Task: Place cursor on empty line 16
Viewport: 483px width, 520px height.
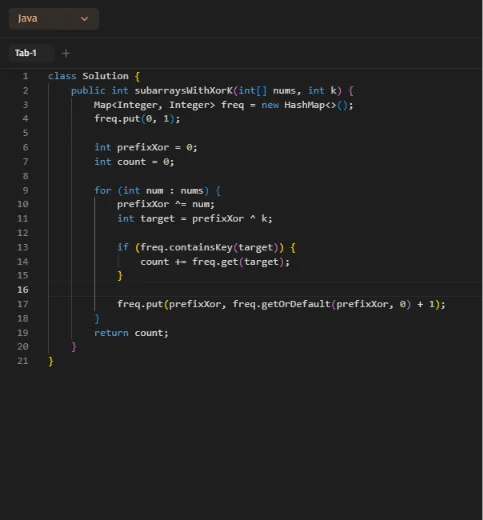Action: coord(265,290)
